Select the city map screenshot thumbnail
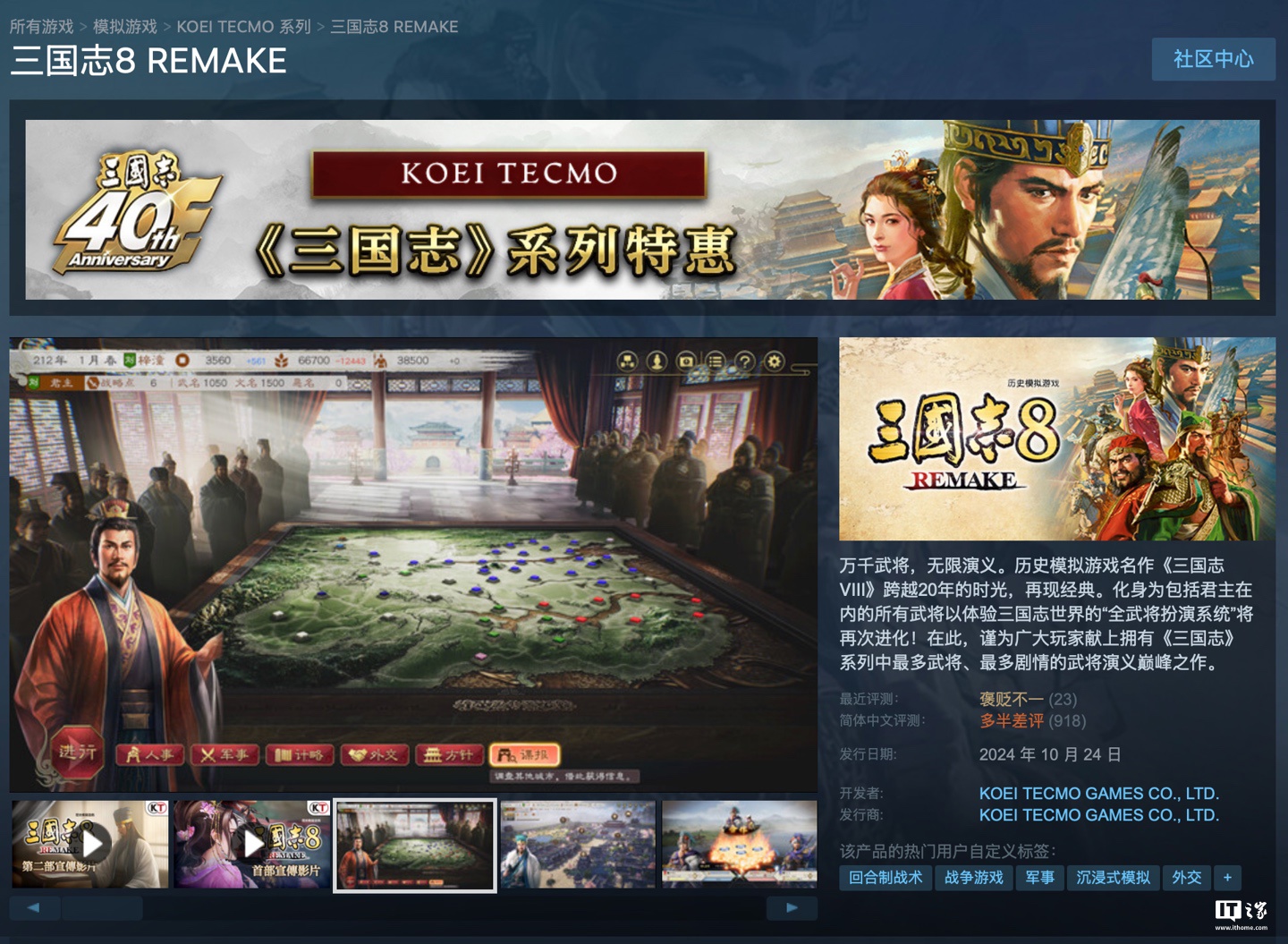This screenshot has width=1288, height=944. 578,844
